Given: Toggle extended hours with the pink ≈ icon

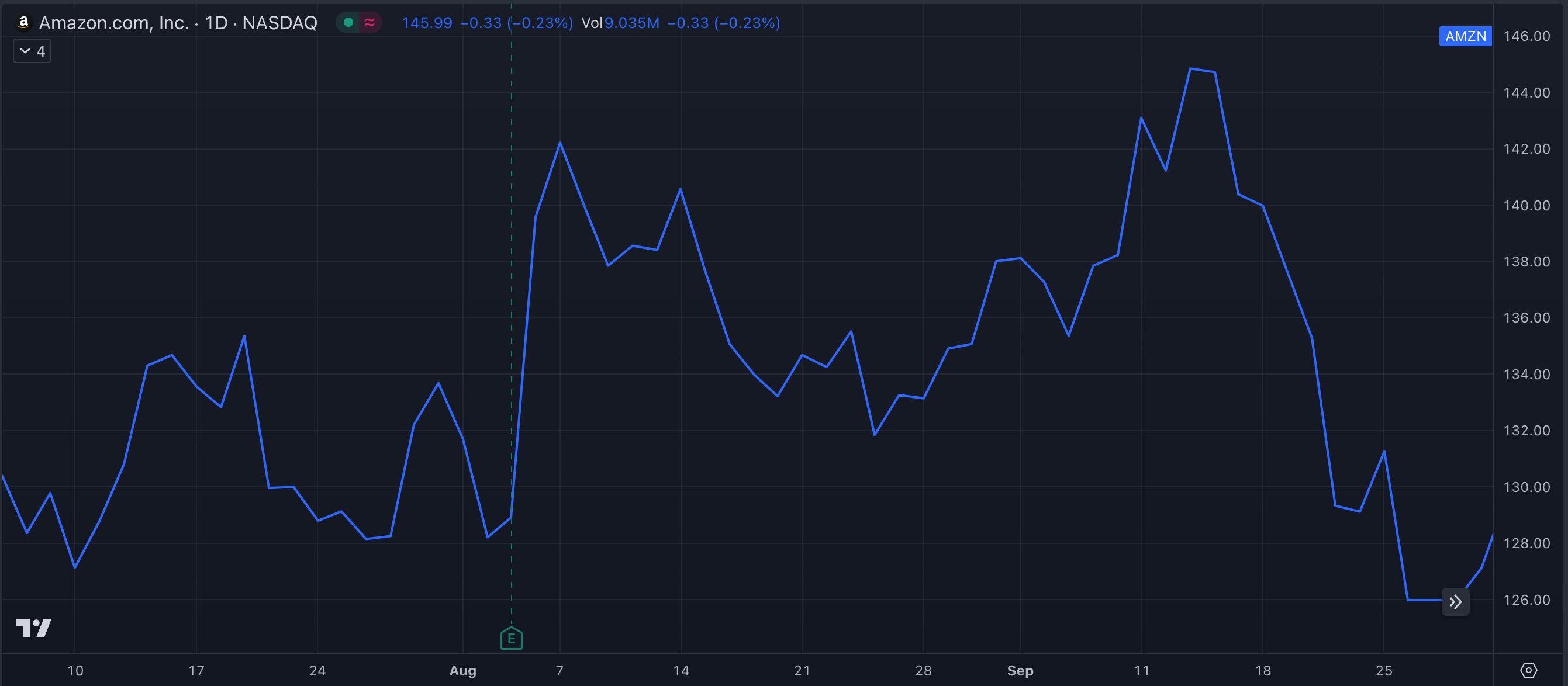Looking at the screenshot, I should 369,22.
